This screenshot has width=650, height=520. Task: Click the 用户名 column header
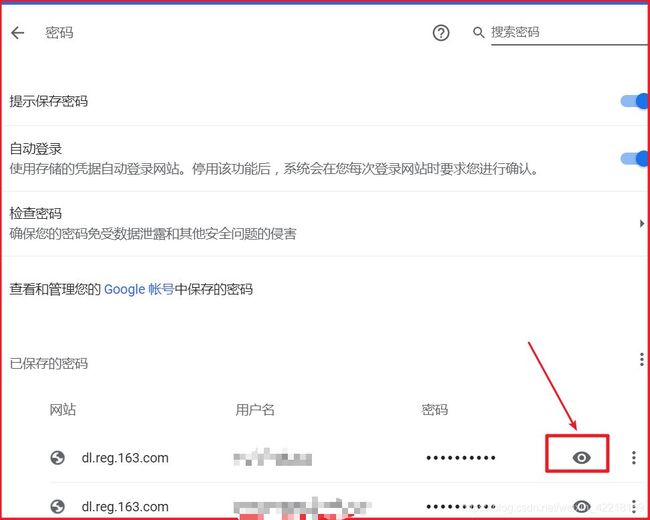(255, 410)
